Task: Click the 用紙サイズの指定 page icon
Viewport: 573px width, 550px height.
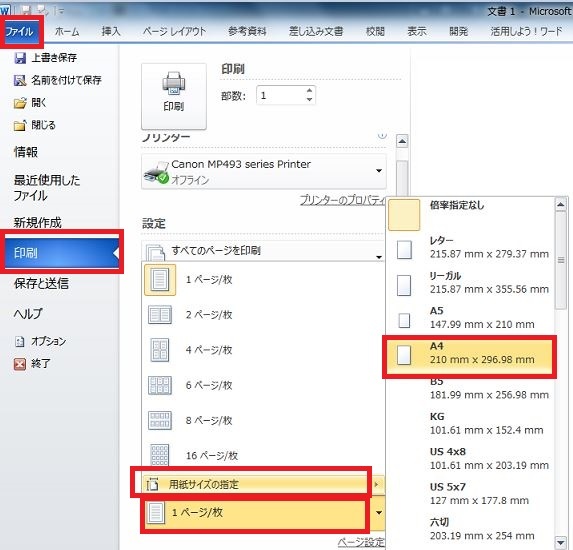Action: tap(152, 485)
